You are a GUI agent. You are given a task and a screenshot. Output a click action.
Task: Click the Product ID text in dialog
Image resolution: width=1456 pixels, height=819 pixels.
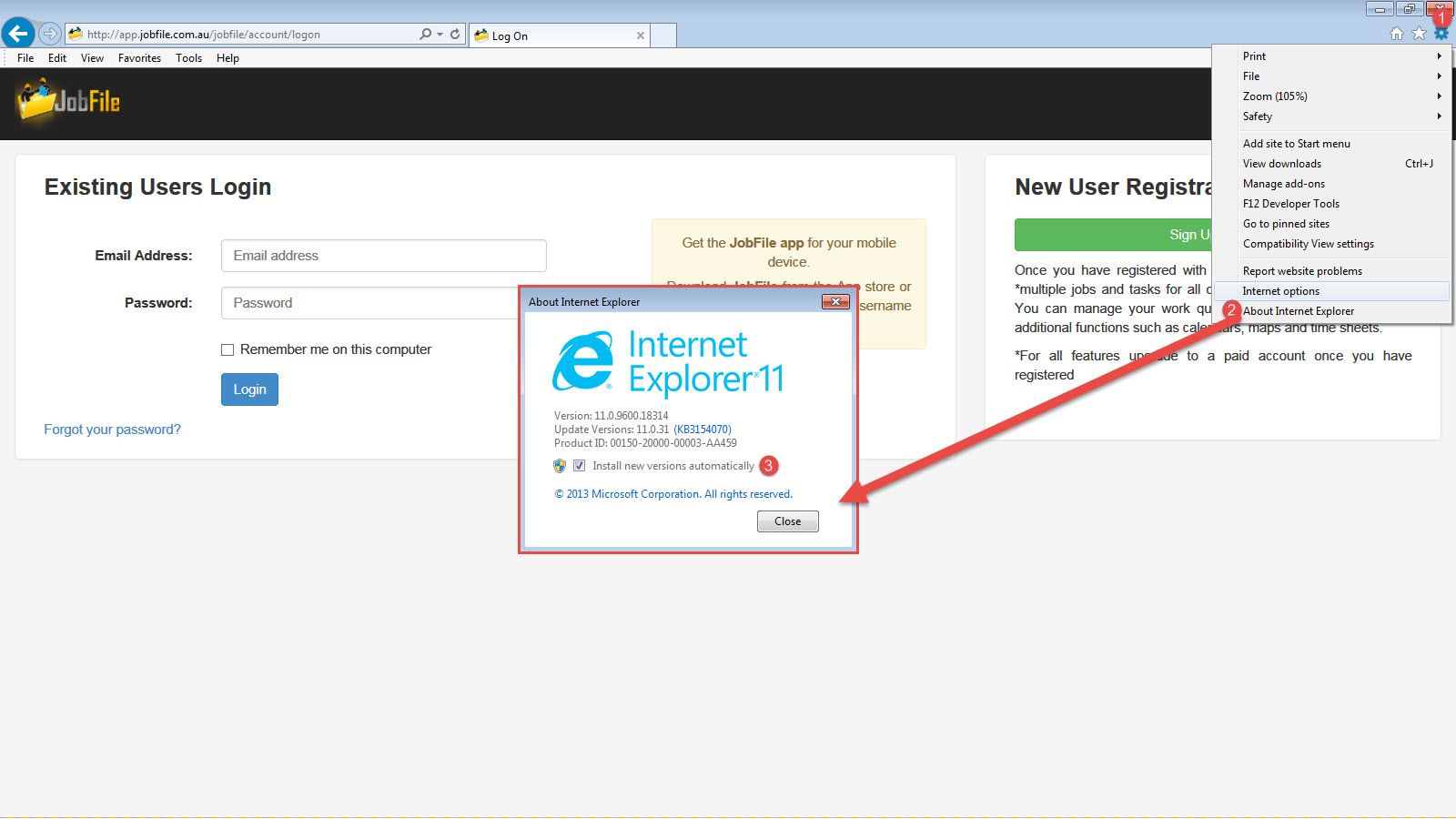[645, 443]
